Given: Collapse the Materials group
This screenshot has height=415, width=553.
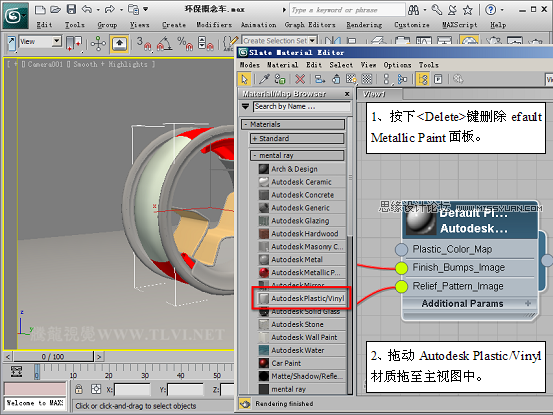Looking at the screenshot, I should 293,124.
